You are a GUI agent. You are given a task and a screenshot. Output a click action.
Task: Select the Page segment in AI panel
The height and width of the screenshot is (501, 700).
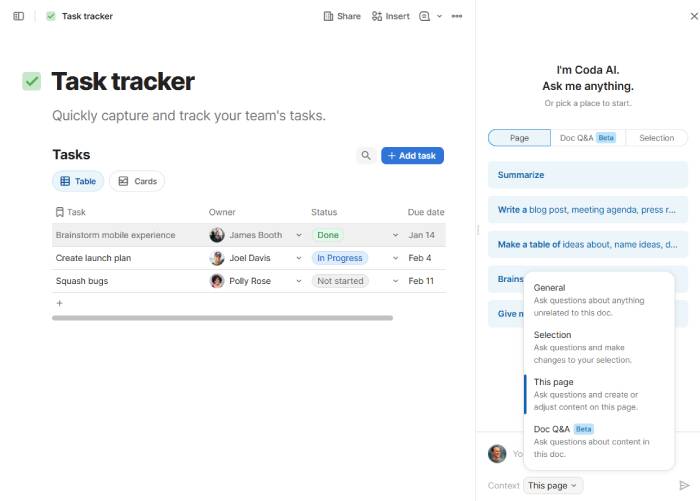click(x=519, y=138)
